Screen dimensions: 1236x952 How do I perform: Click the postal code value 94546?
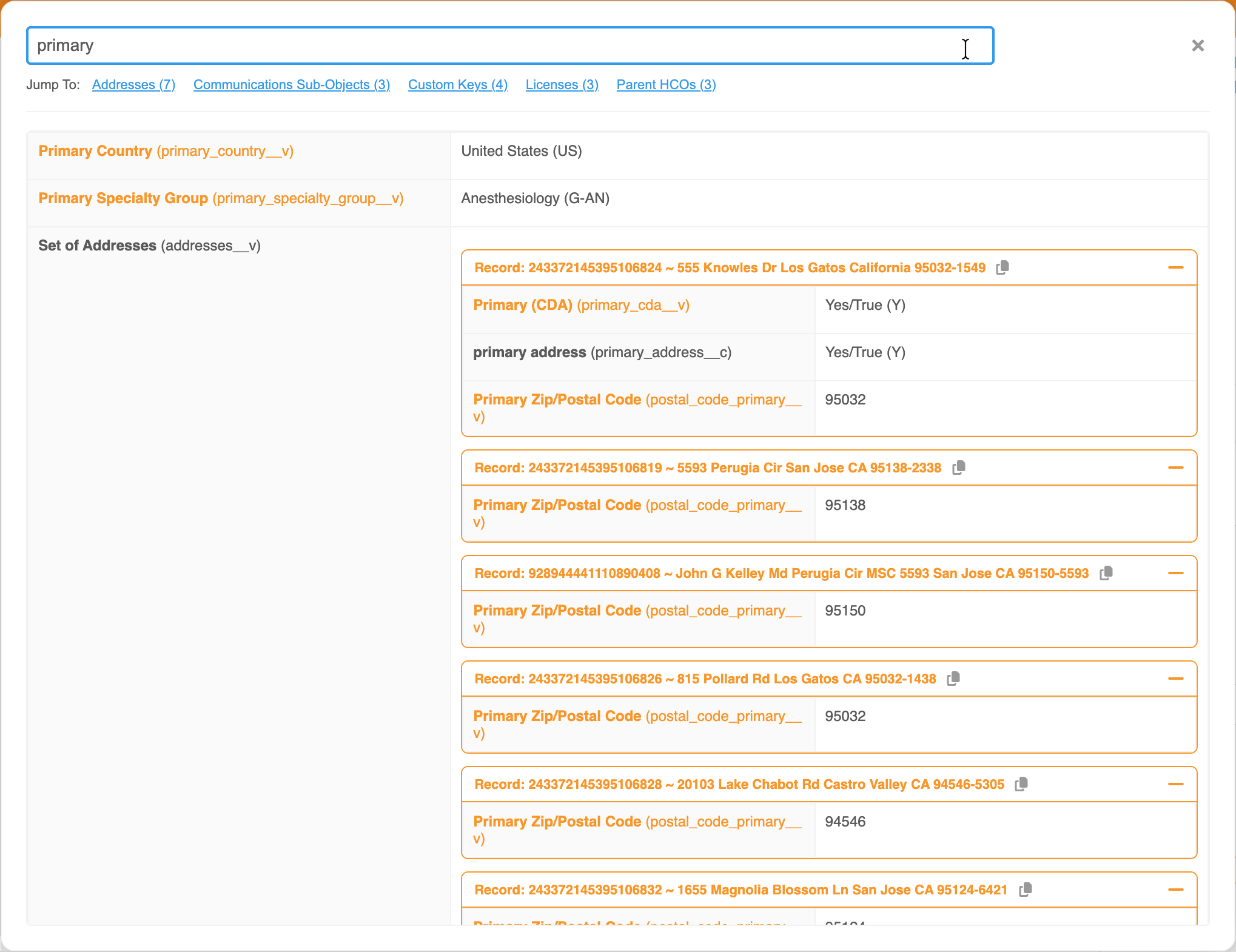845,822
